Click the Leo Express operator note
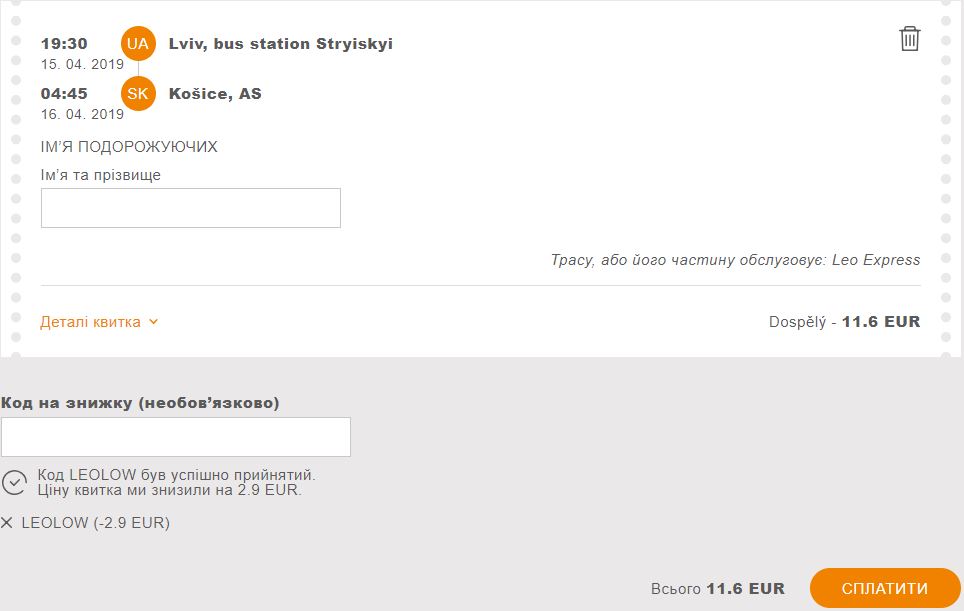964x611 pixels. coord(735,260)
